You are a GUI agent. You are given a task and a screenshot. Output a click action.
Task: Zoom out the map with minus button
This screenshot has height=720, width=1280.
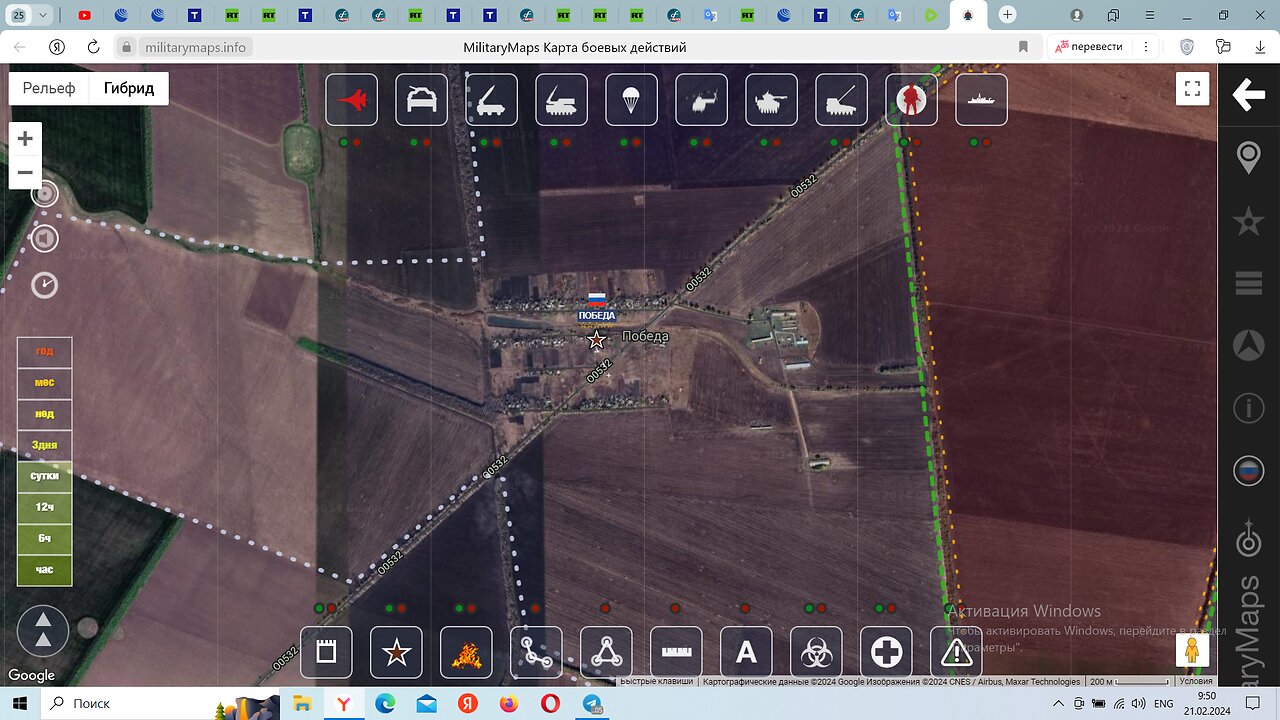click(x=25, y=172)
